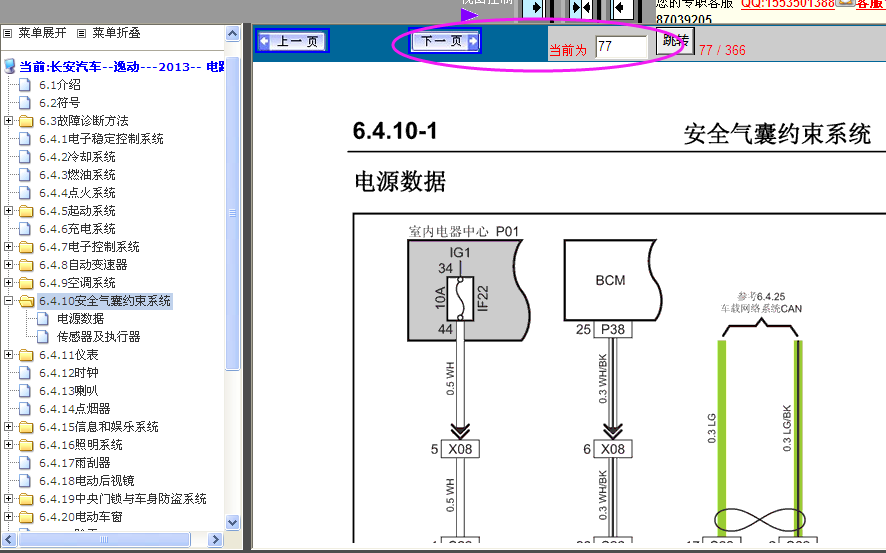Viewport: 886px width, 553px height.
Task: Click the 菜单折叠 list icon
Action: (x=82, y=33)
